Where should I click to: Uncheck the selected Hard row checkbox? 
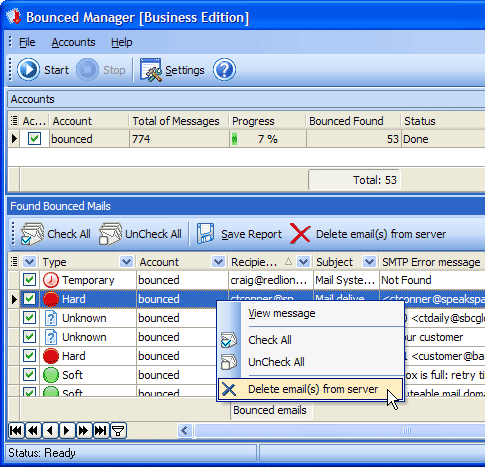tap(29, 299)
